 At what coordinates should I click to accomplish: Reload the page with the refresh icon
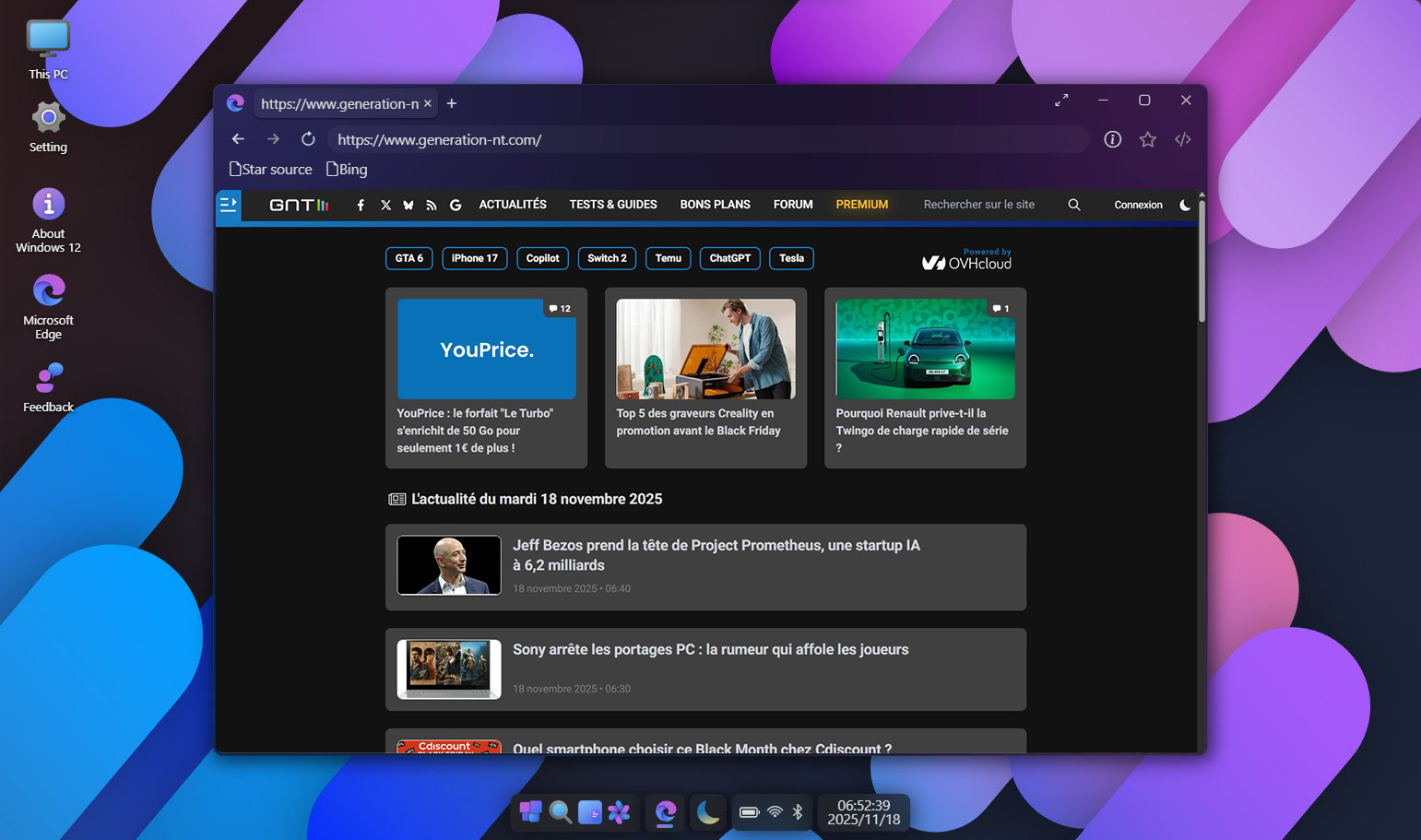(308, 139)
